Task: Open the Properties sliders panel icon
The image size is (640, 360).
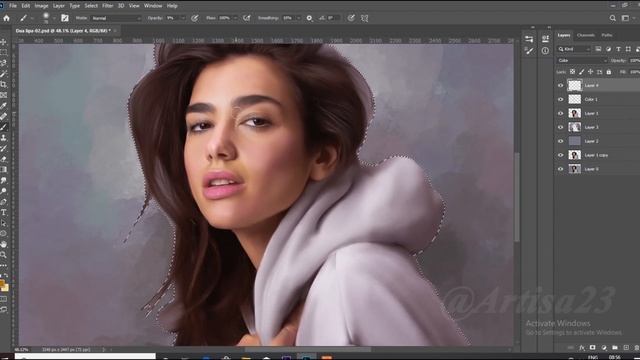Action: point(529,39)
